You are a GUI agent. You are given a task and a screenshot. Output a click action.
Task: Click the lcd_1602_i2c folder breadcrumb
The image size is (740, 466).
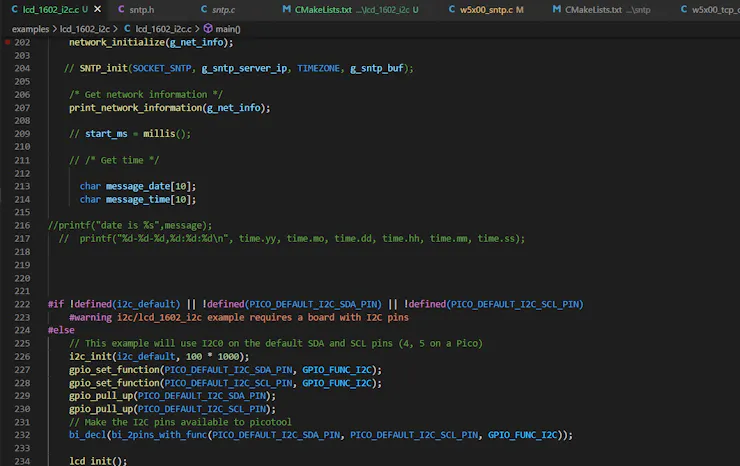[x=84, y=29]
